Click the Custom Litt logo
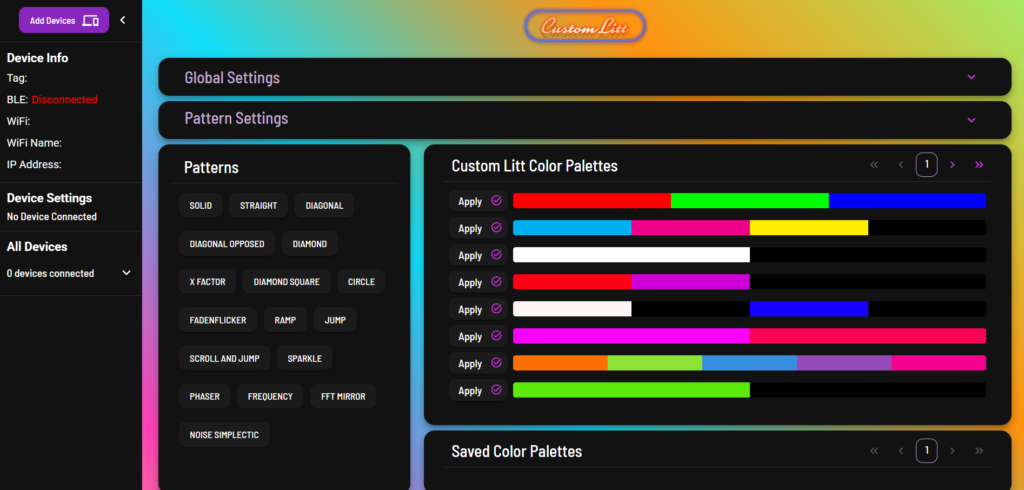The height and width of the screenshot is (490, 1024). click(x=585, y=27)
